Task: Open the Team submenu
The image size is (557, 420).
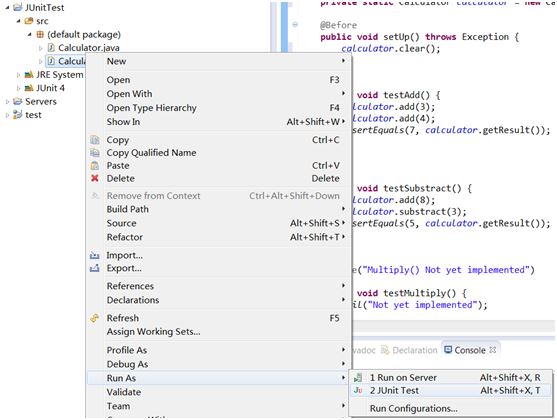Action: (x=218, y=406)
